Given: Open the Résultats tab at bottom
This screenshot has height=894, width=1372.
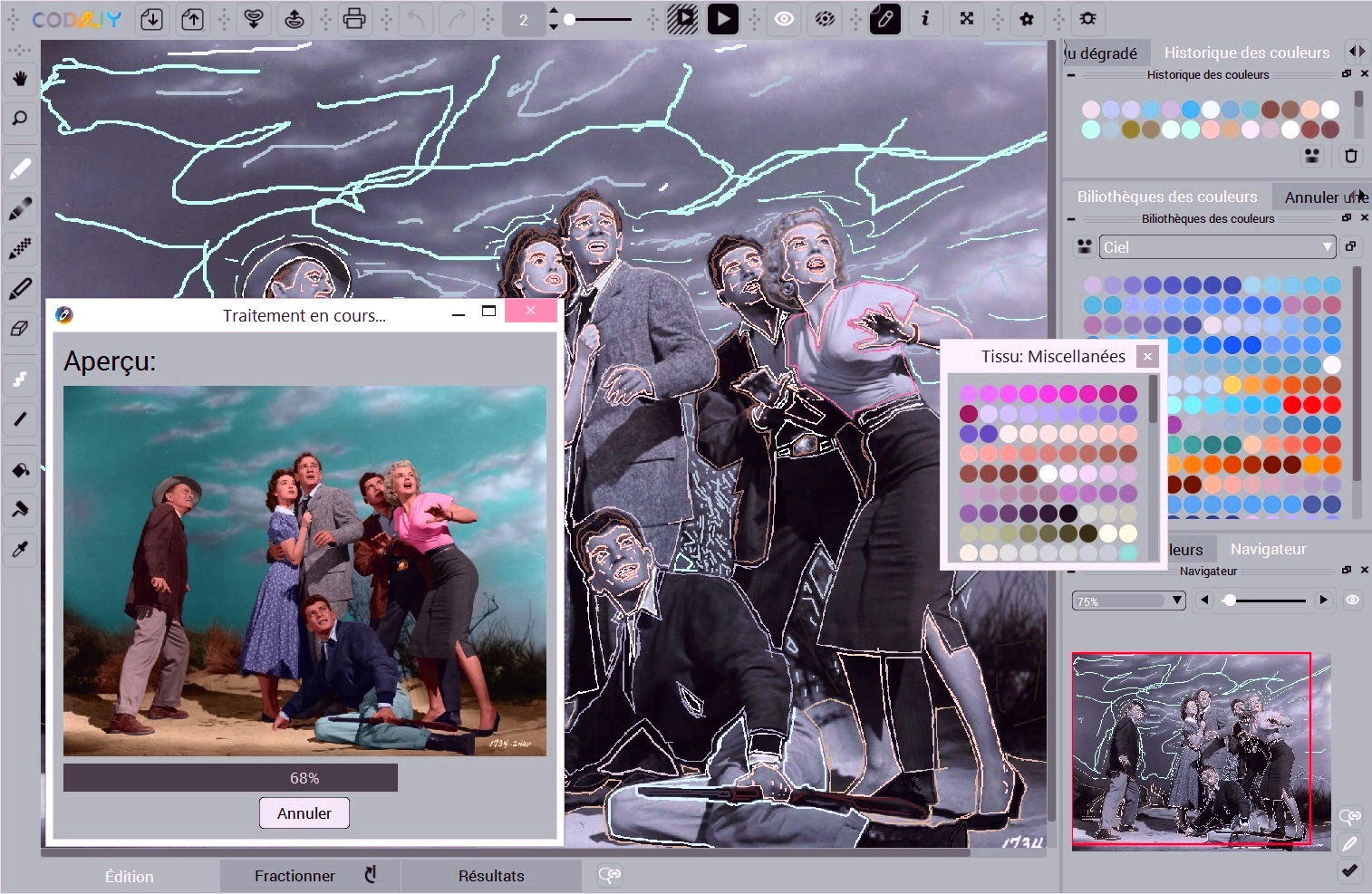Looking at the screenshot, I should coord(491,876).
